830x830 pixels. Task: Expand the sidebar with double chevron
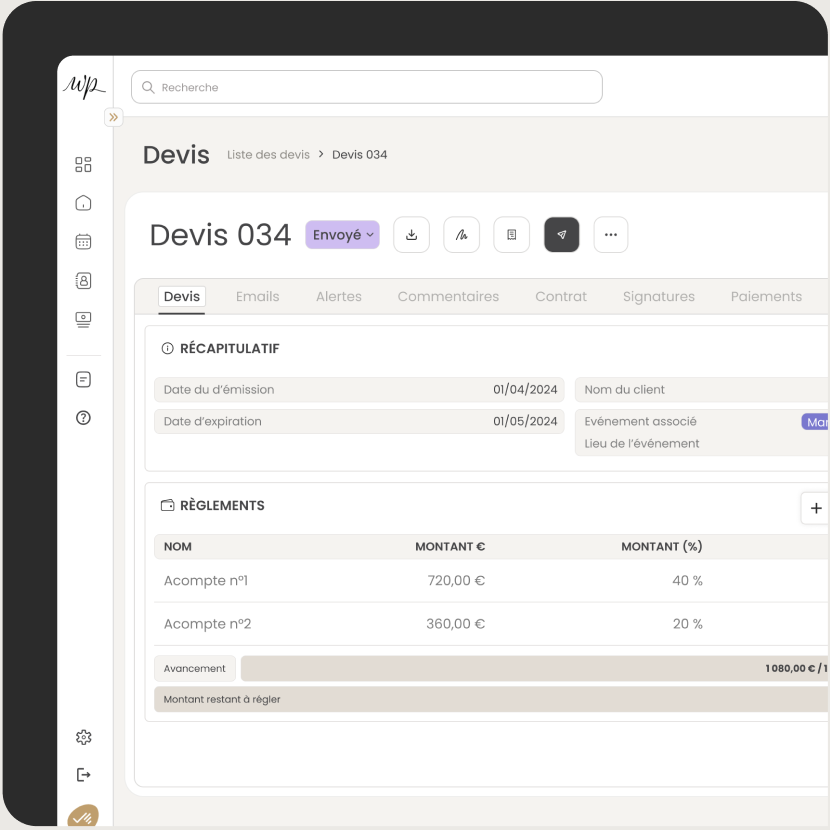(x=113, y=117)
